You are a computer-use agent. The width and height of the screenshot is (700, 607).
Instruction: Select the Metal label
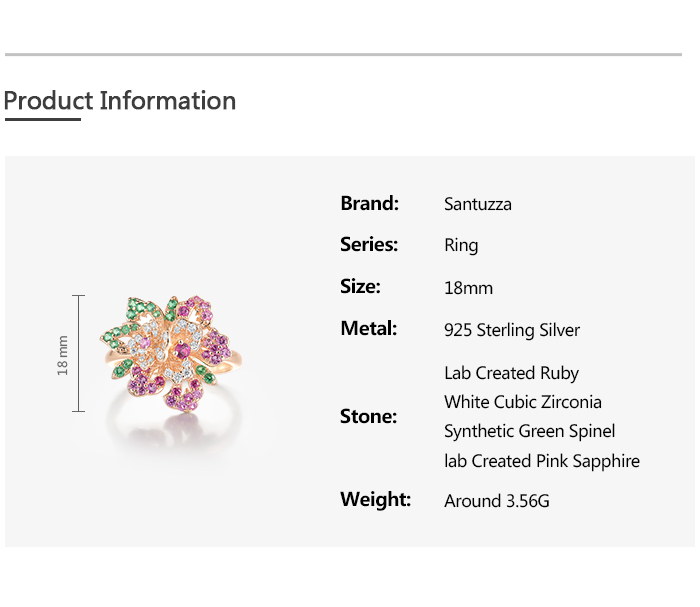click(368, 329)
